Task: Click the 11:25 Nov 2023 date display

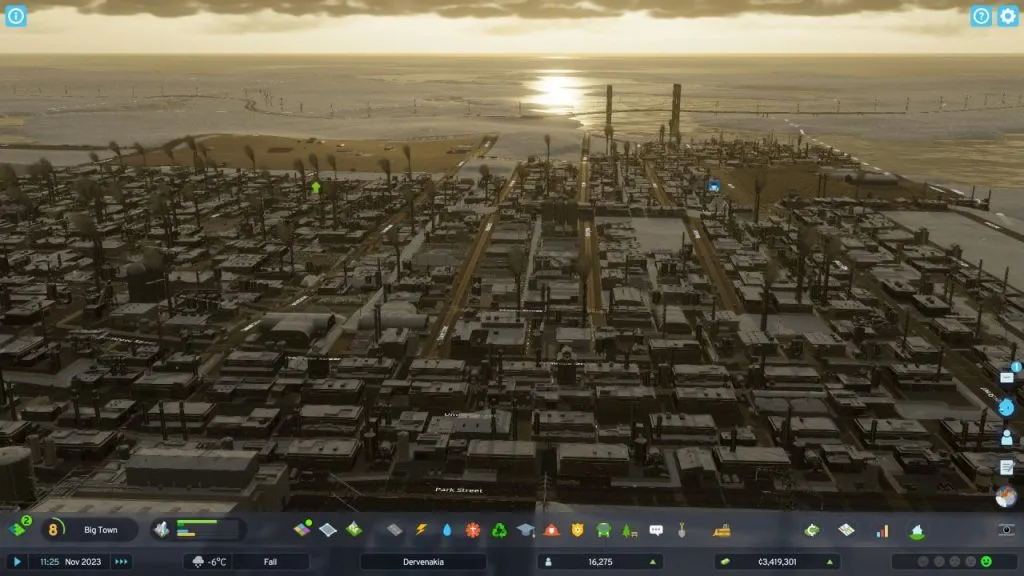Action: pyautogui.click(x=71, y=562)
